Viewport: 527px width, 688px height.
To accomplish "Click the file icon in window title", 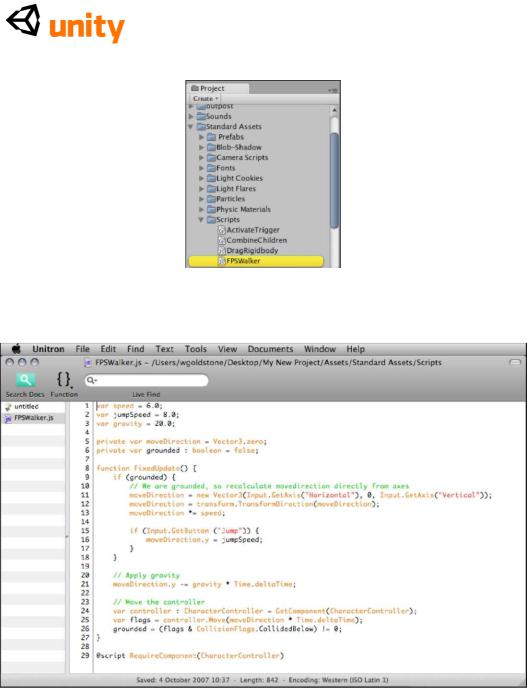I will 88,363.
